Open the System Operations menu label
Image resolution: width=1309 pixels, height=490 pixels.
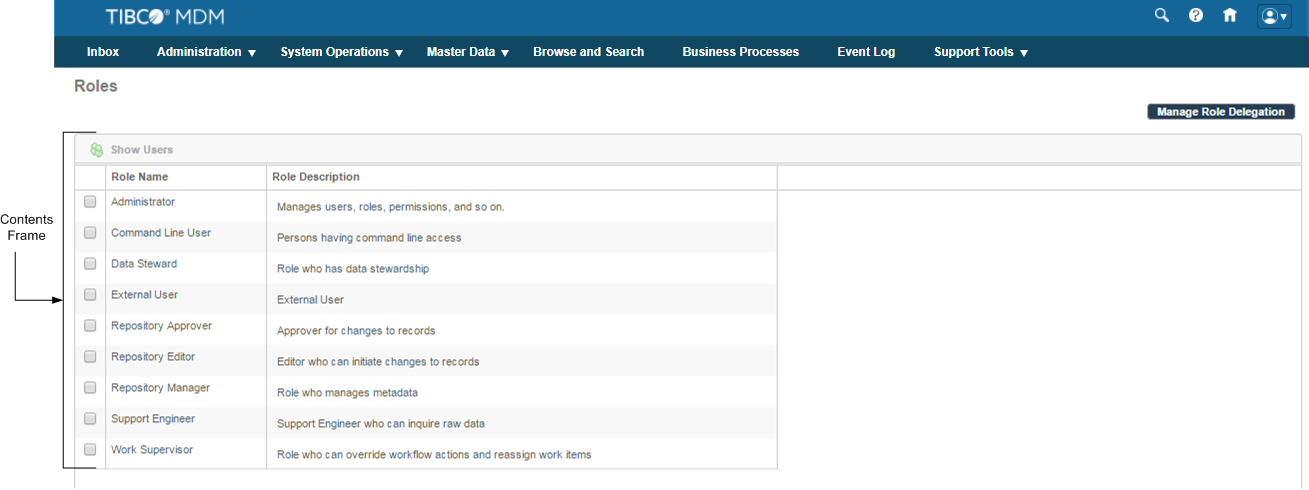334,52
